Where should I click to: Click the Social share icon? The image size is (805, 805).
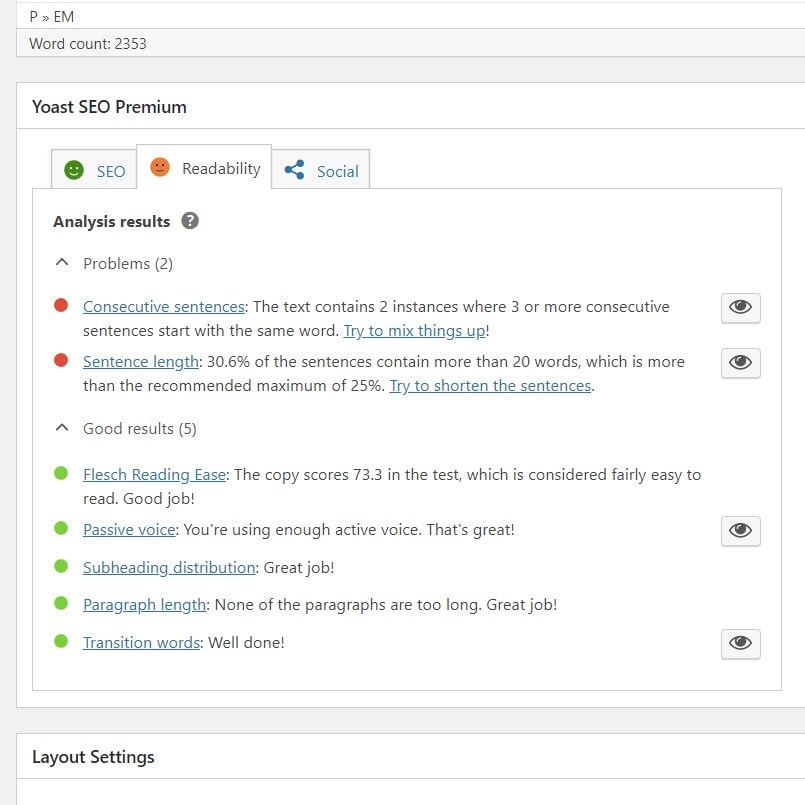coord(294,170)
